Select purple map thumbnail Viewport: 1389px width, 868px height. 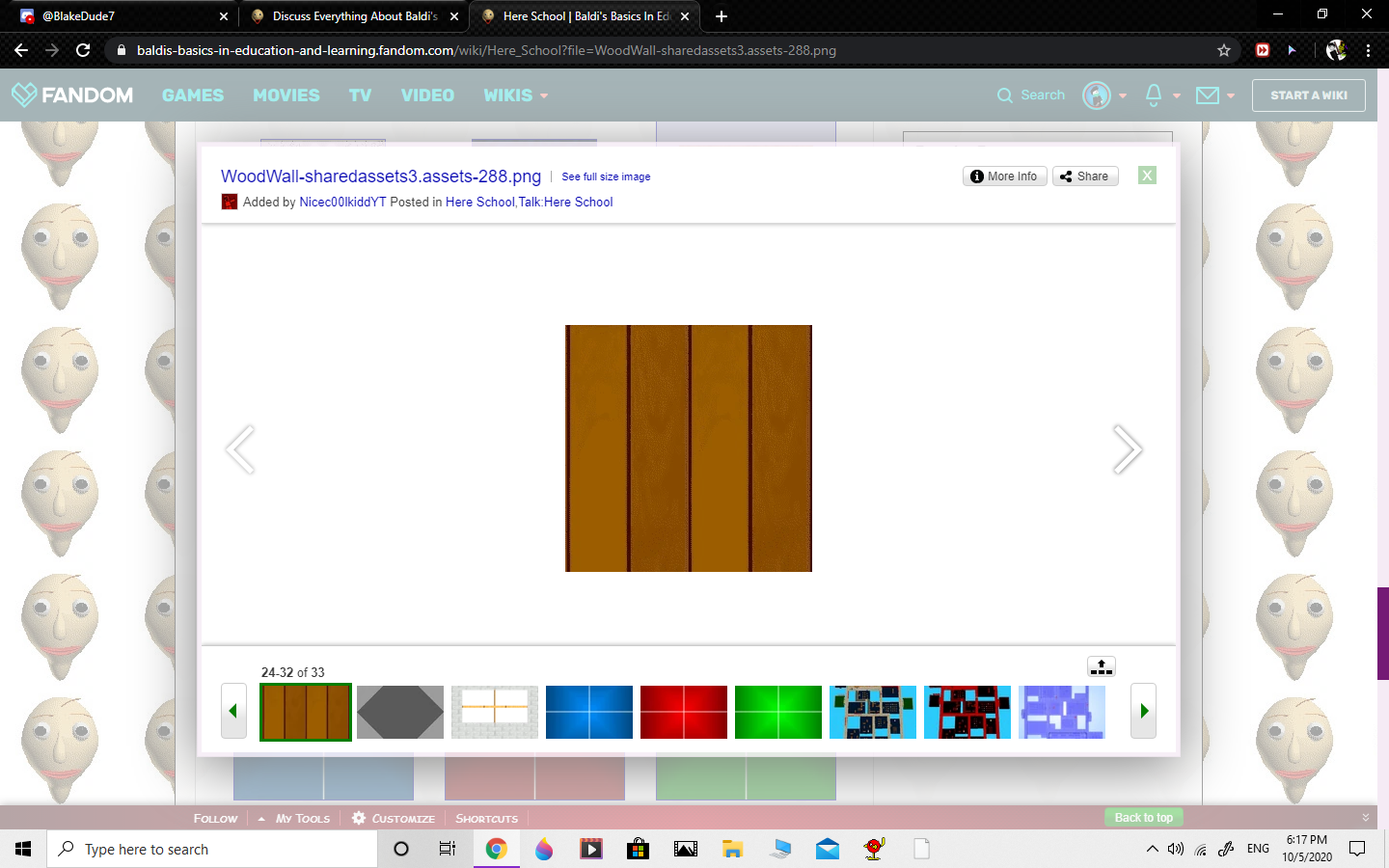click(1062, 712)
